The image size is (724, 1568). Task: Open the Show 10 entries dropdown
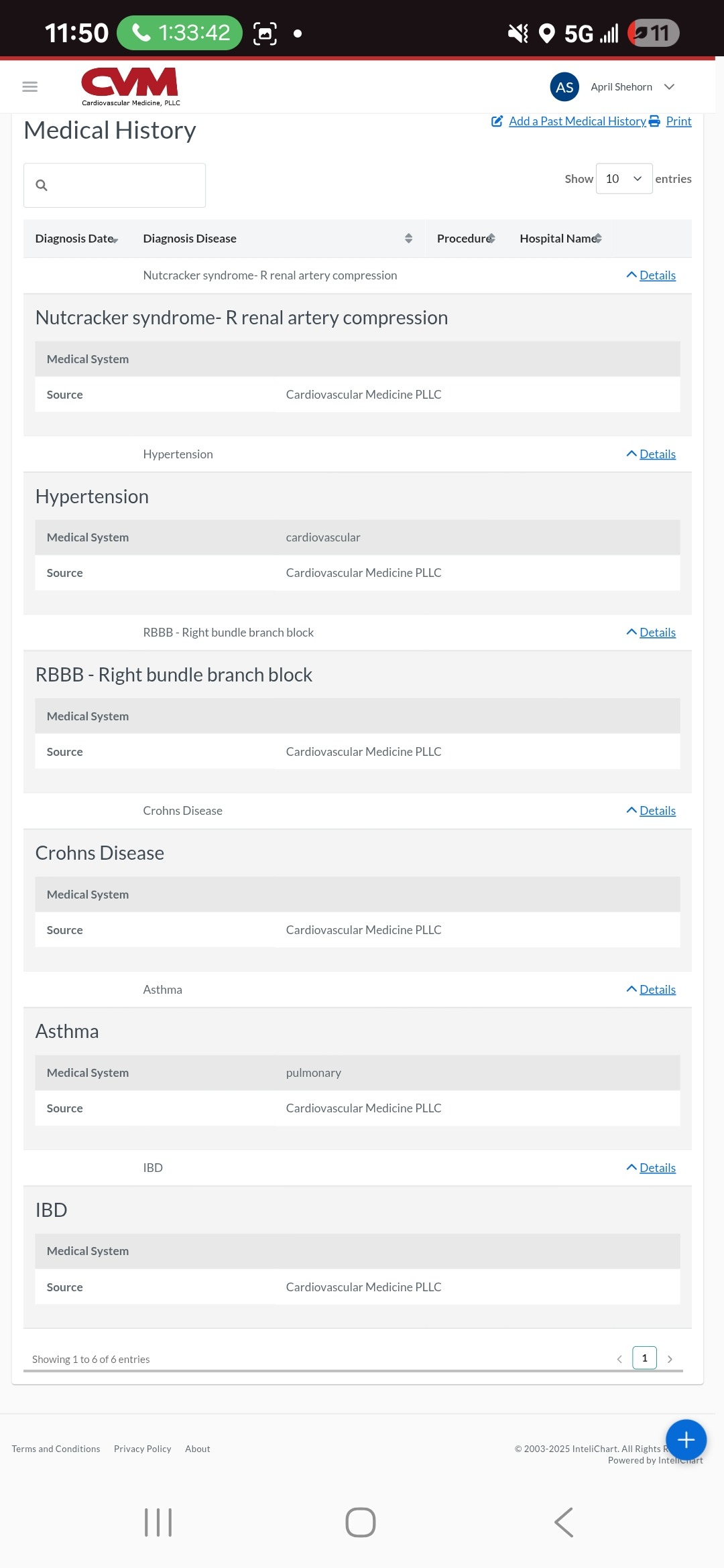pyautogui.click(x=624, y=179)
